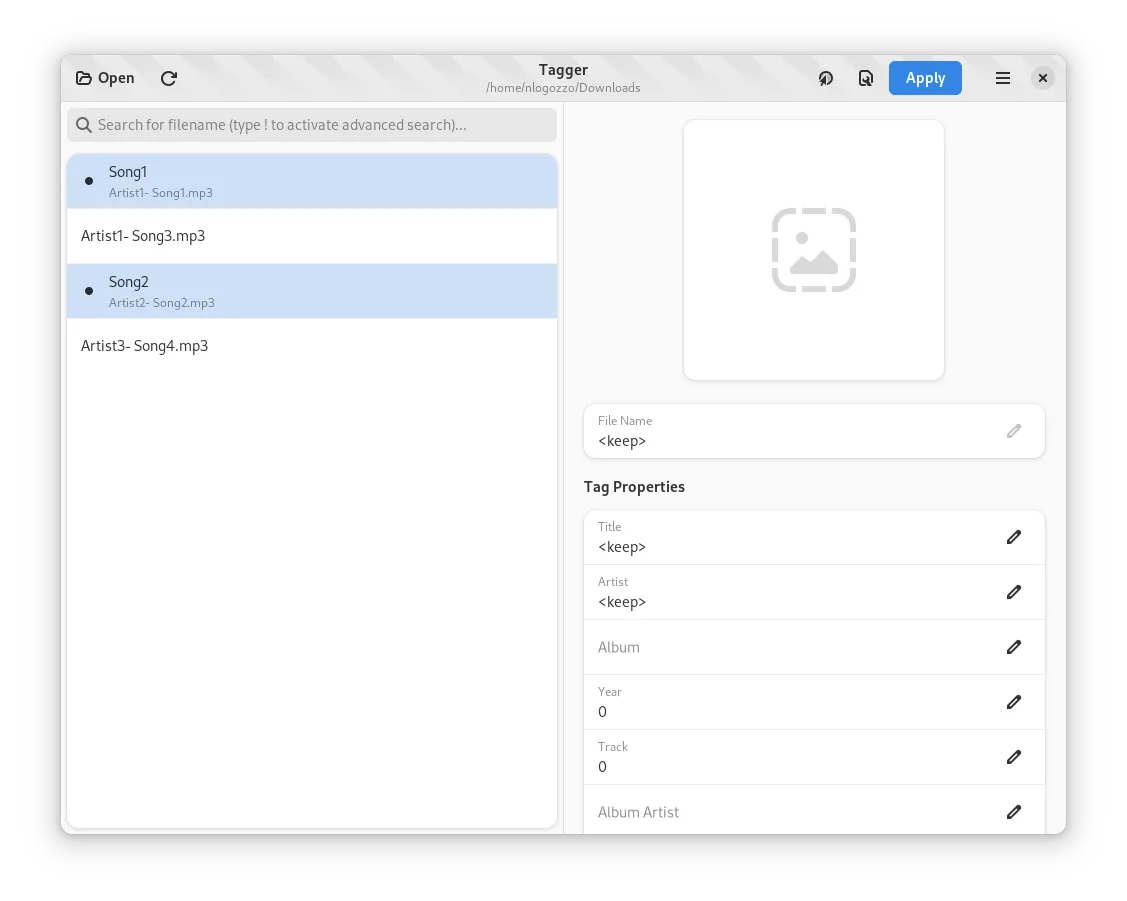Image resolution: width=1127 pixels, height=901 pixels.
Task: Select the Song1 file row
Action: pos(312,181)
